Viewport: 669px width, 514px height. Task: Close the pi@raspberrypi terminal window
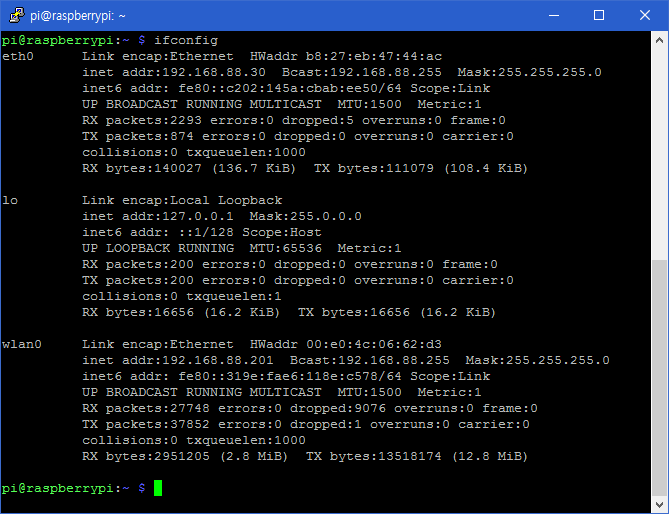(645, 15)
